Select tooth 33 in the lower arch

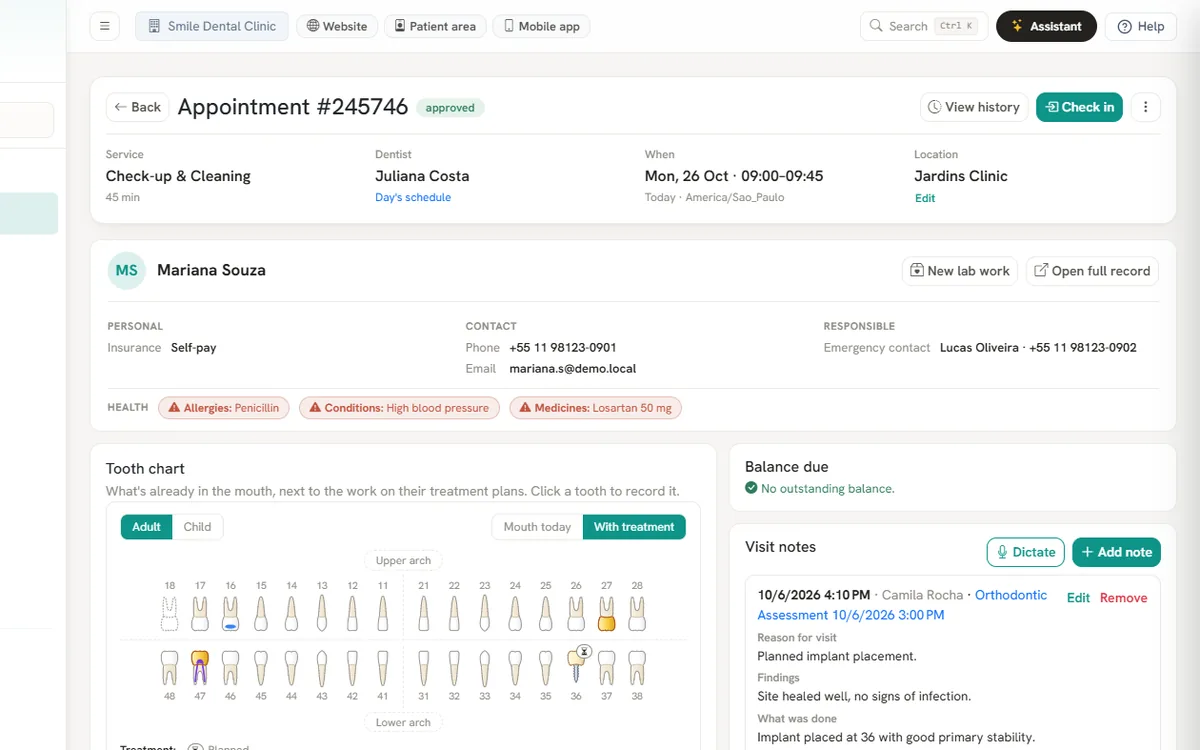point(485,667)
